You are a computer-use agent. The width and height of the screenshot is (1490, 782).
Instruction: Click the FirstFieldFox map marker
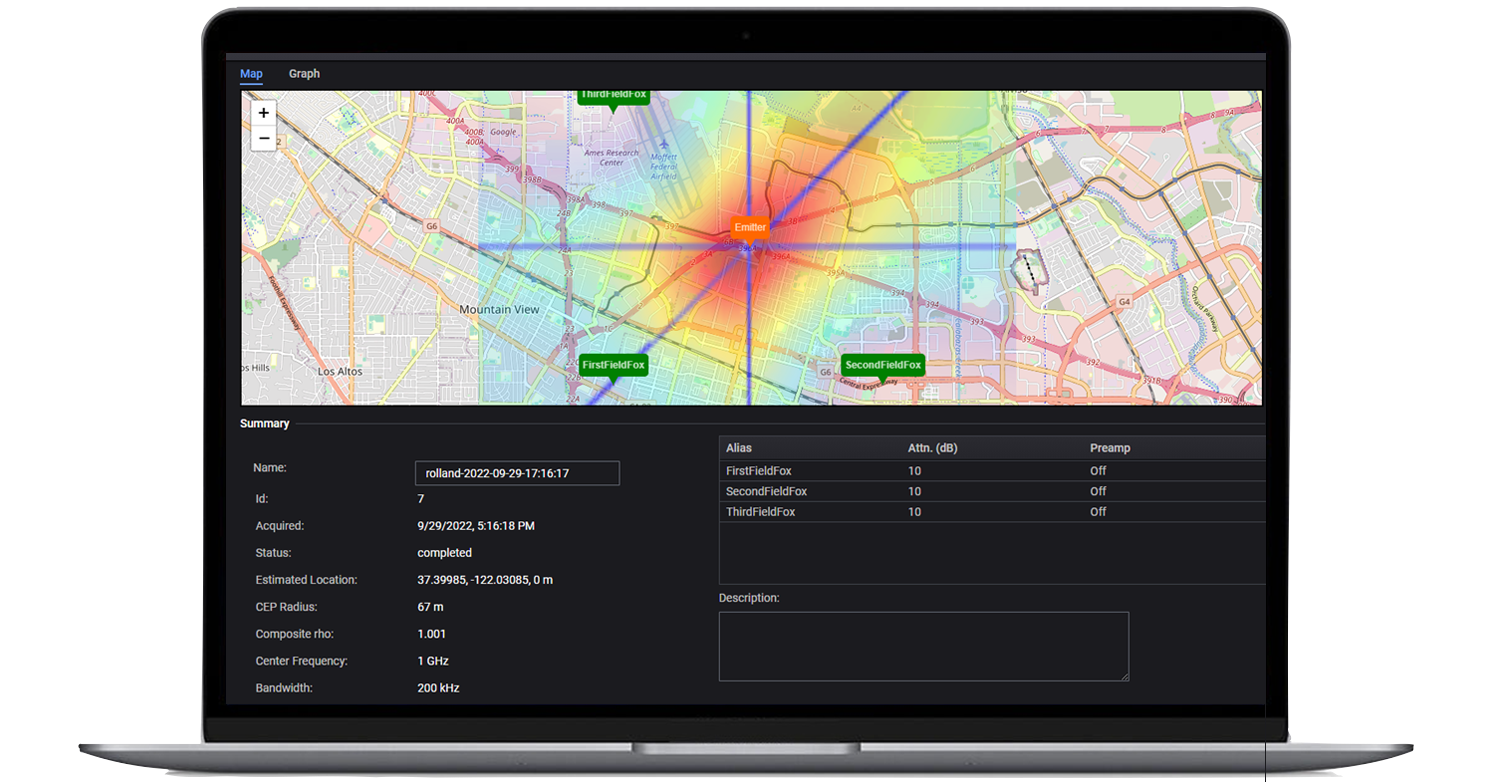[613, 365]
